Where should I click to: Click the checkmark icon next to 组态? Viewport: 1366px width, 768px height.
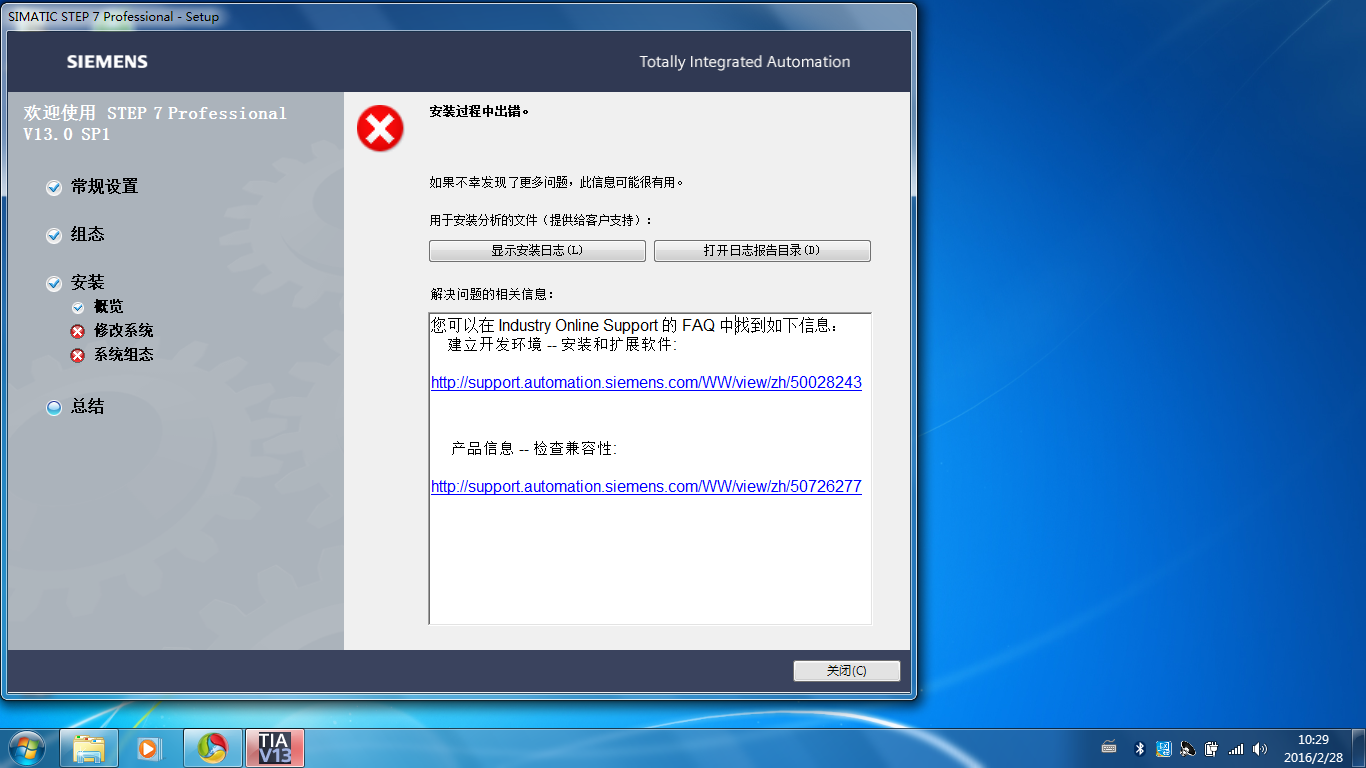pos(54,235)
